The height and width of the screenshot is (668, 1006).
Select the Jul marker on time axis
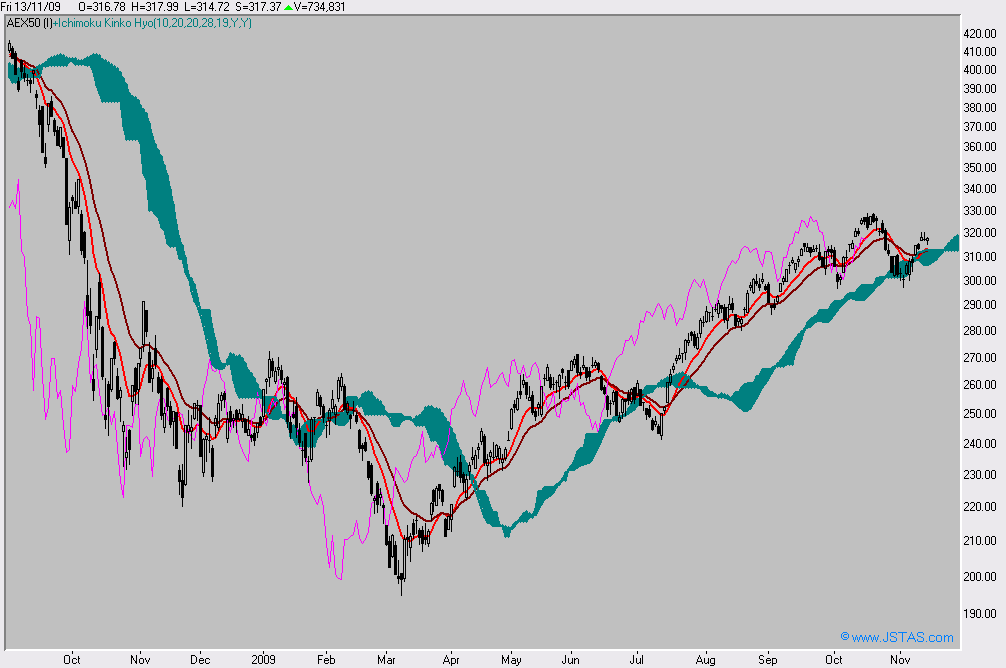coord(636,661)
